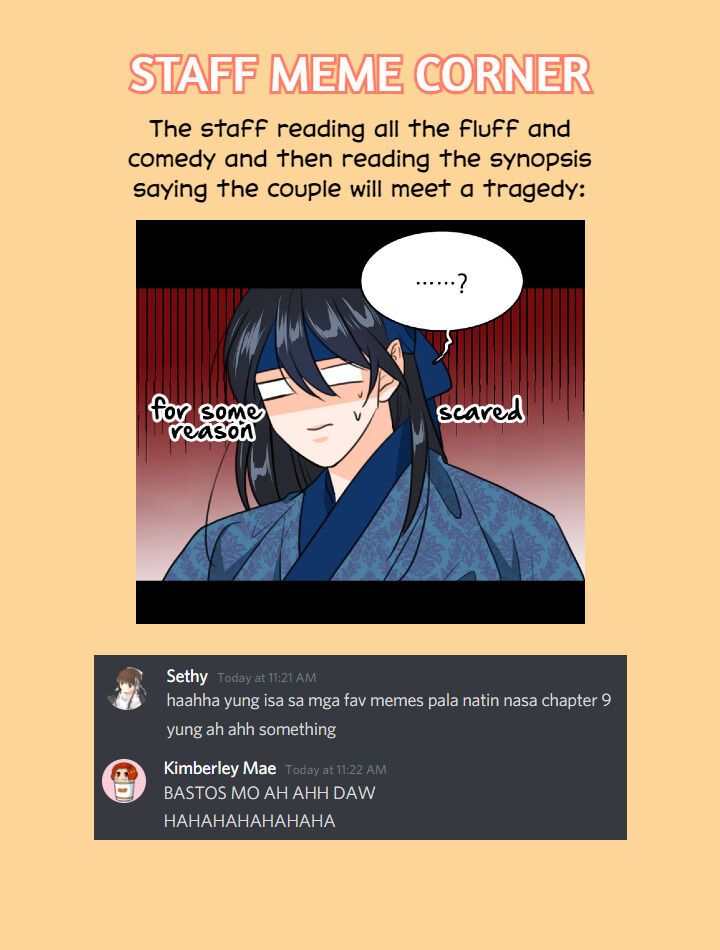Click the 'scared' caption text
The height and width of the screenshot is (950, 720).
pyautogui.click(x=480, y=411)
